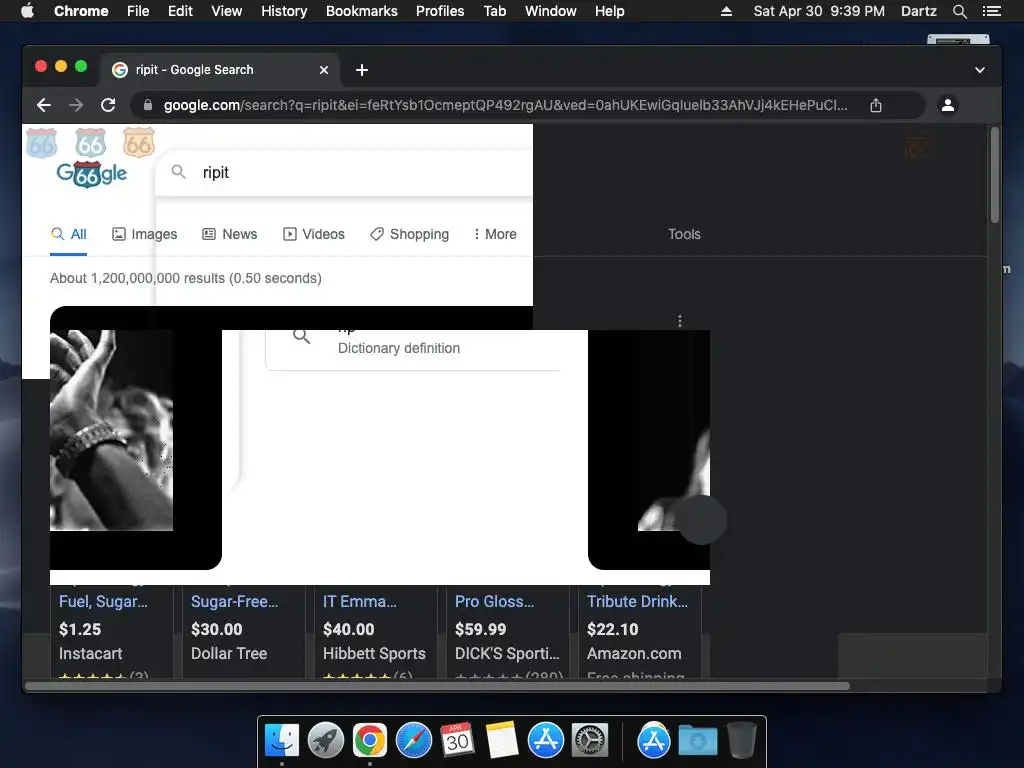Open Spotlight search in the menu bar
1024x768 pixels.
click(x=959, y=11)
